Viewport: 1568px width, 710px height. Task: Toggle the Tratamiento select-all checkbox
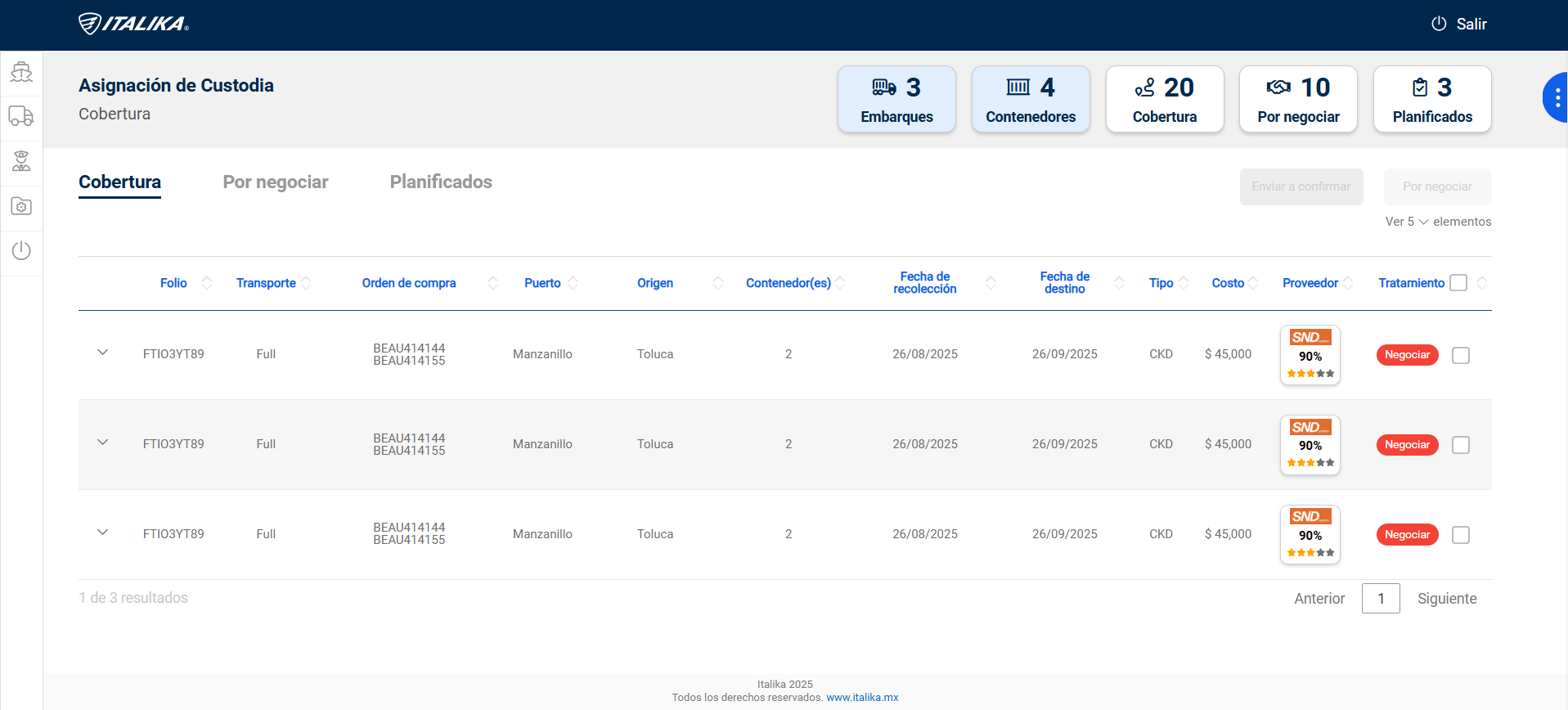(x=1458, y=283)
